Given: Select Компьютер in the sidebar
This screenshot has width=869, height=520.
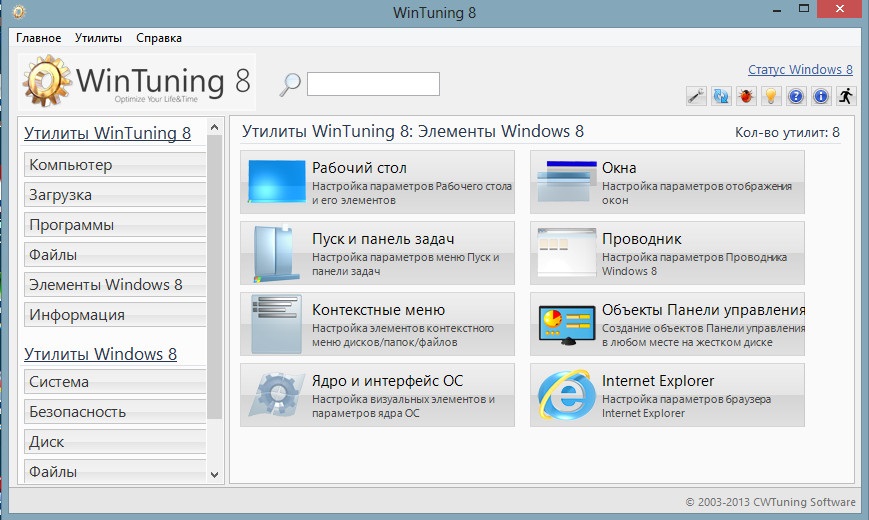Looking at the screenshot, I should 114,165.
